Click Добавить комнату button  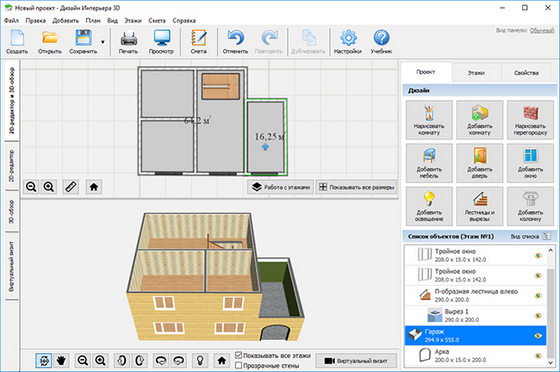[480, 120]
